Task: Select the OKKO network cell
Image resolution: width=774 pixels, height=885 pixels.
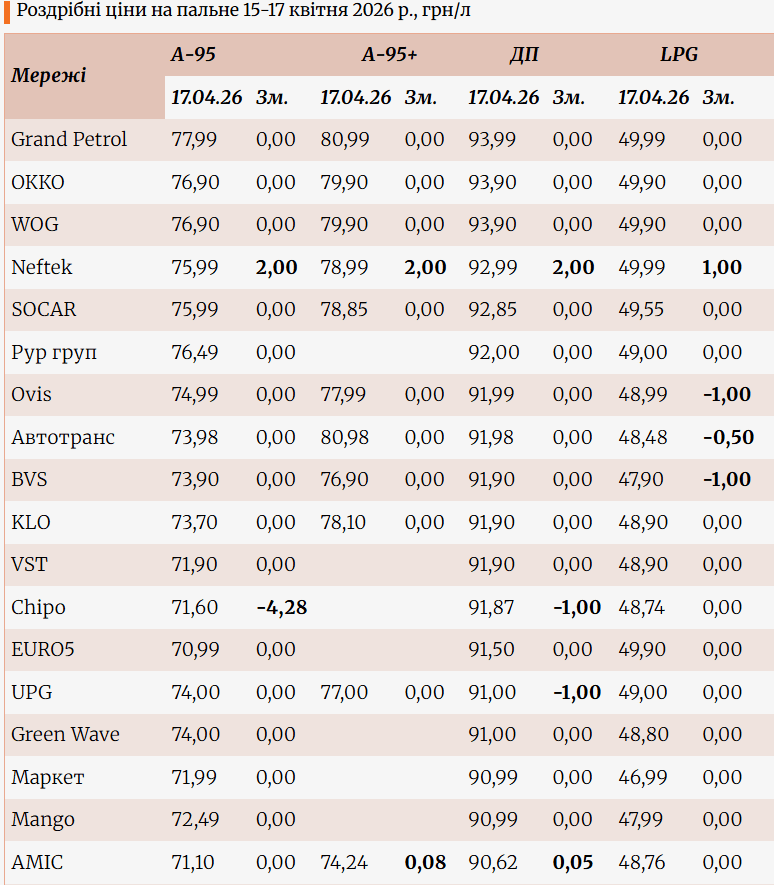Action: [x=38, y=183]
